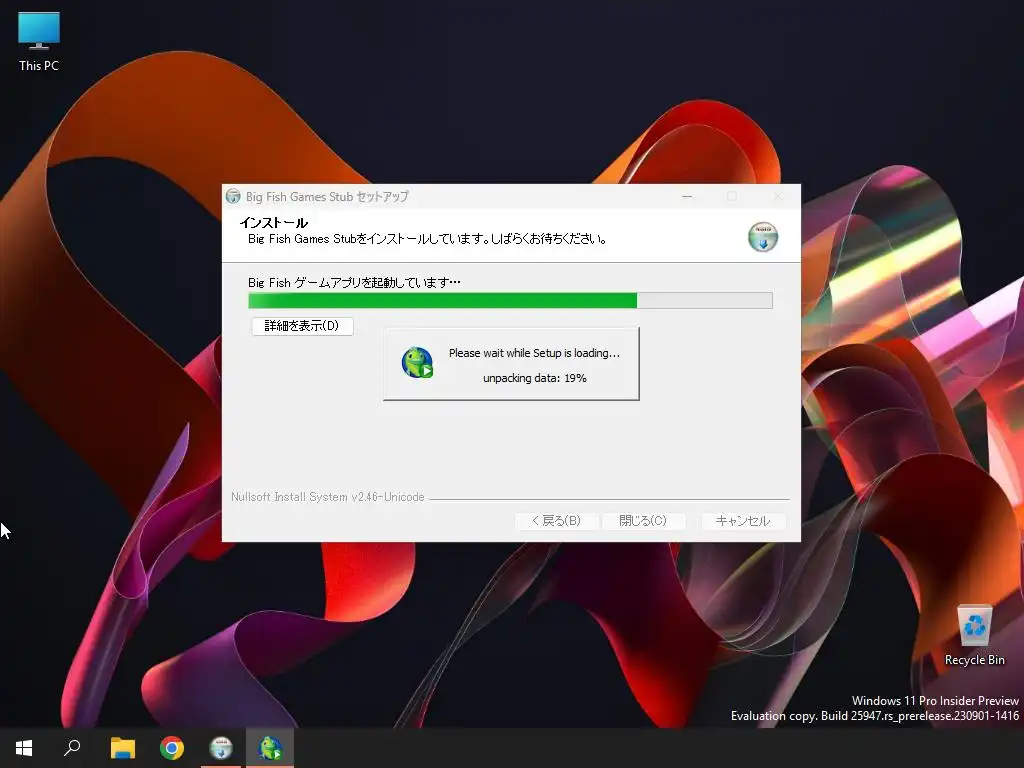This screenshot has width=1024, height=768.
Task: Show details with 詳細を表示(D) button
Action: (x=302, y=326)
